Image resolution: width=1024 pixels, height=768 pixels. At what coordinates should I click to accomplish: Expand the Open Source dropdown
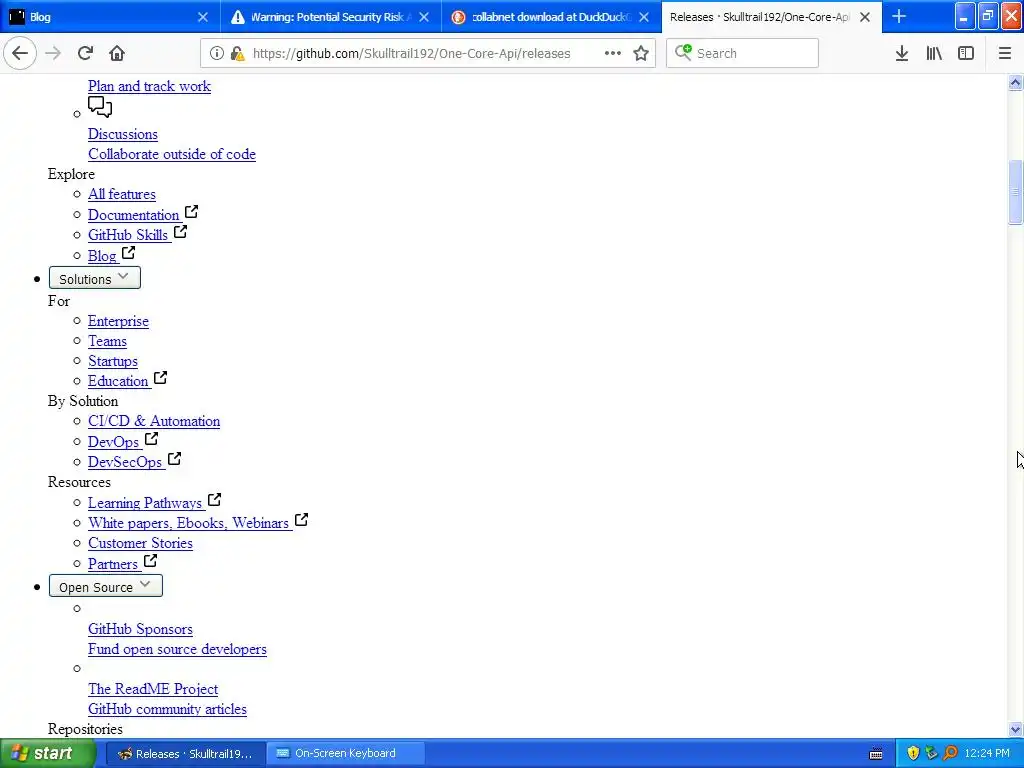(106, 586)
